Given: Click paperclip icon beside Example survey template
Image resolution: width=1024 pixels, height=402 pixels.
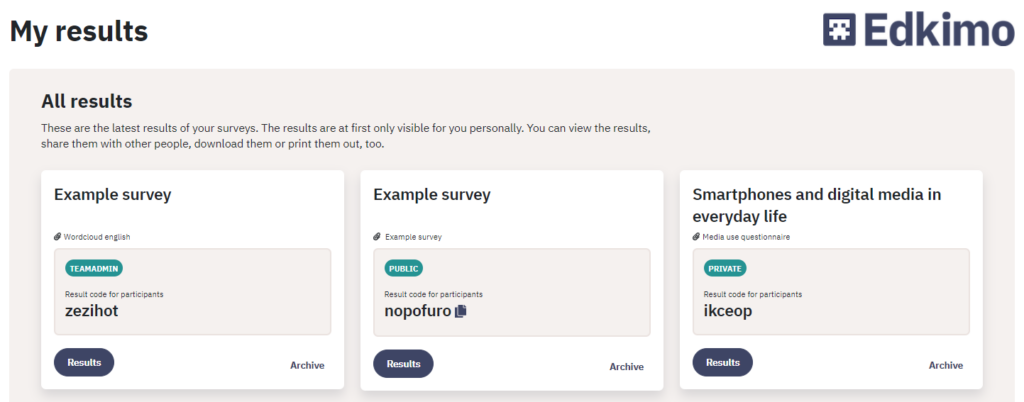Looking at the screenshot, I should click(x=377, y=237).
